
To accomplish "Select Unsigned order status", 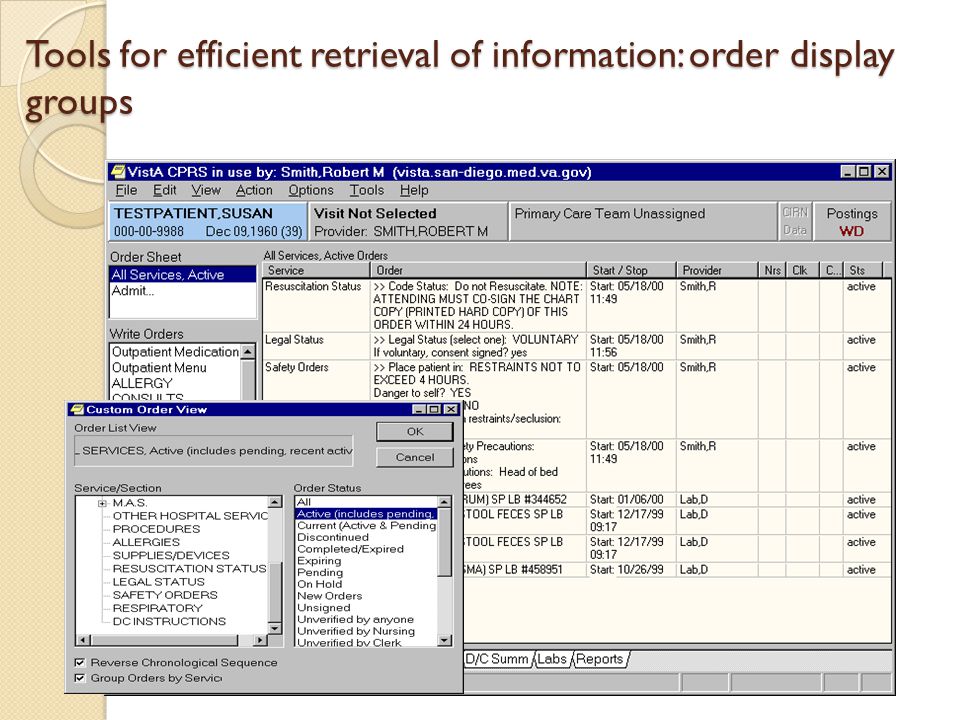I will point(366,607).
